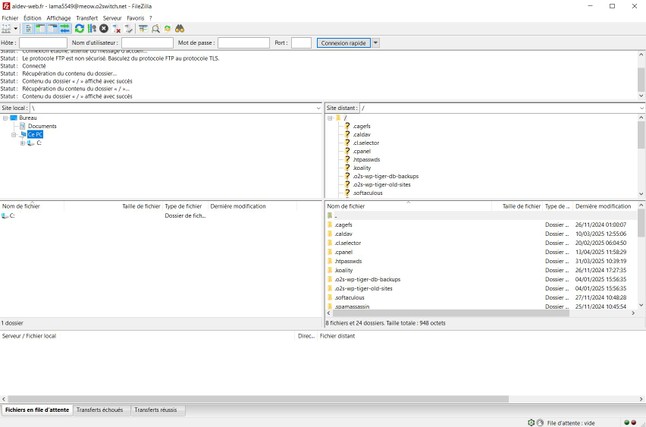This screenshot has height=427, width=646.
Task: Select .softaculous folder in remote tree
Action: [x=367, y=193]
